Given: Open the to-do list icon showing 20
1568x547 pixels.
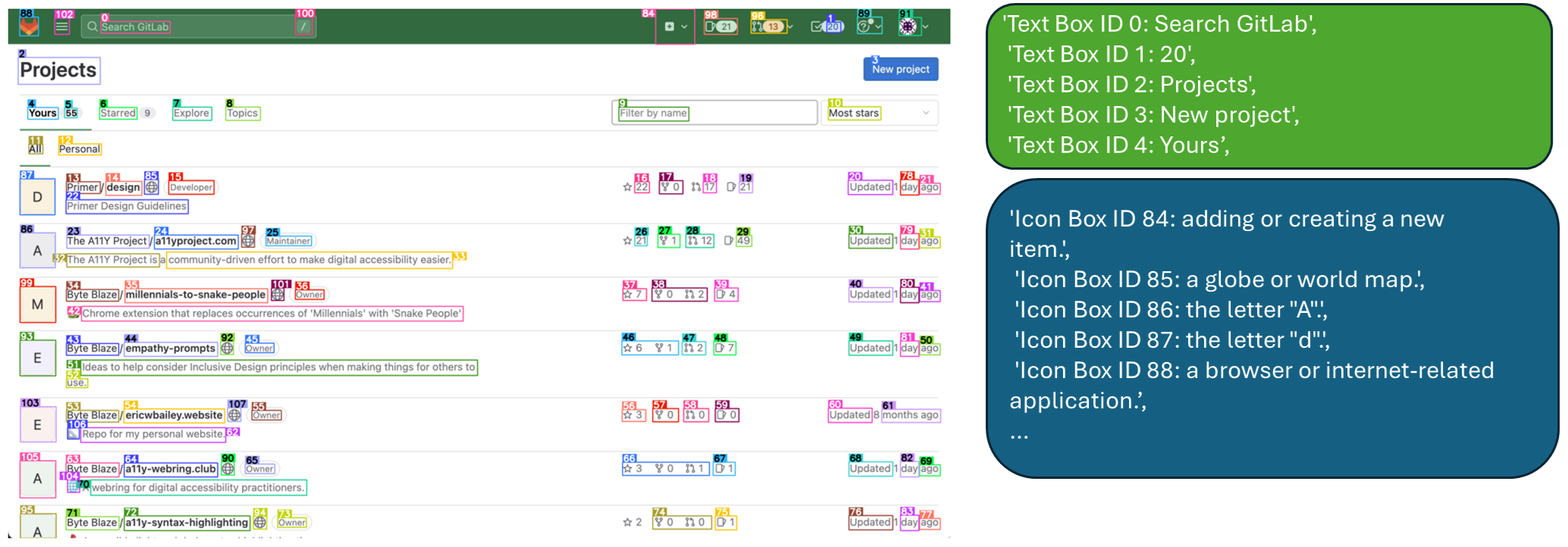Looking at the screenshot, I should pos(826,27).
